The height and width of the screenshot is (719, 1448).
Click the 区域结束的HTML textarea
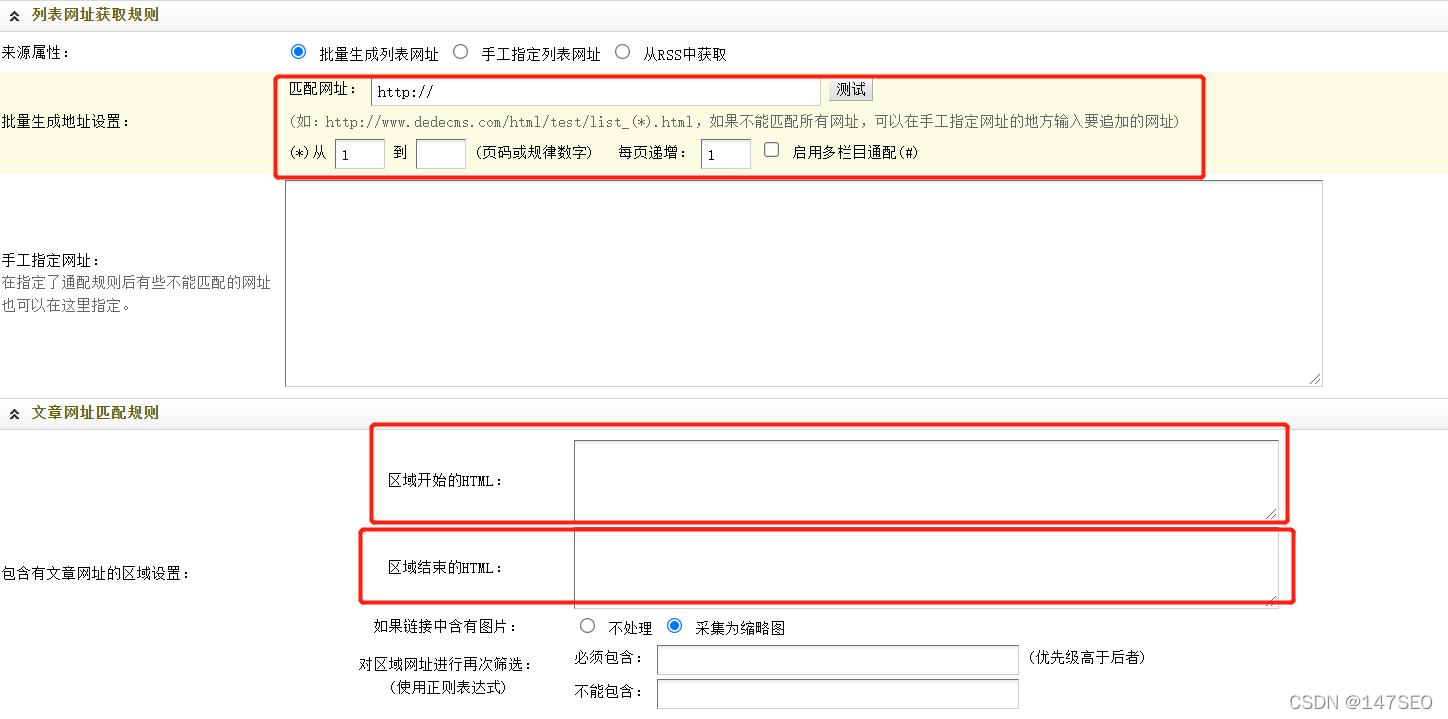[926, 567]
